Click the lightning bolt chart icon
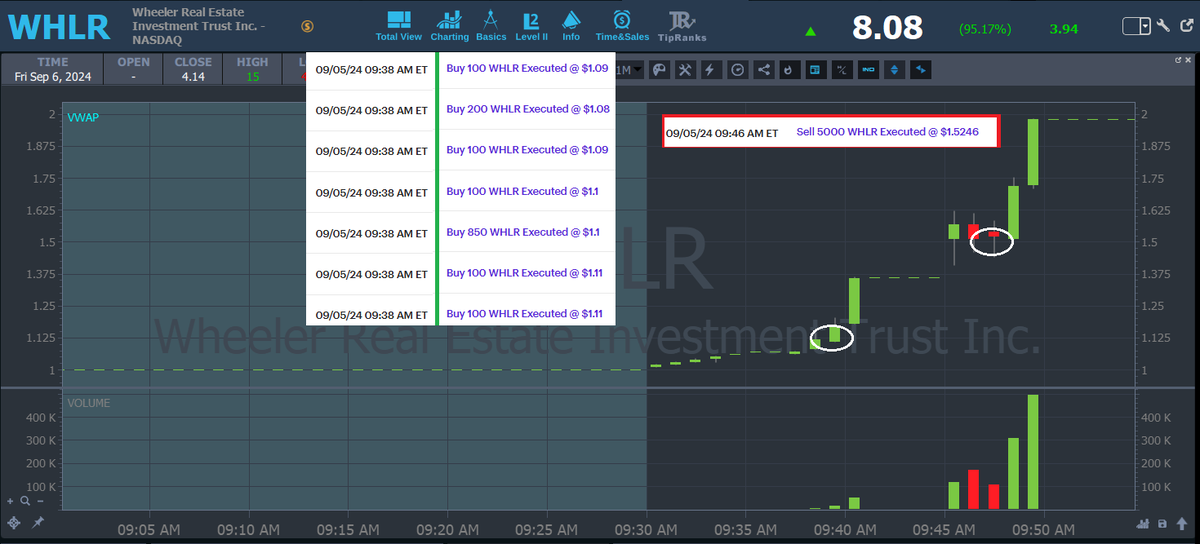 [711, 70]
